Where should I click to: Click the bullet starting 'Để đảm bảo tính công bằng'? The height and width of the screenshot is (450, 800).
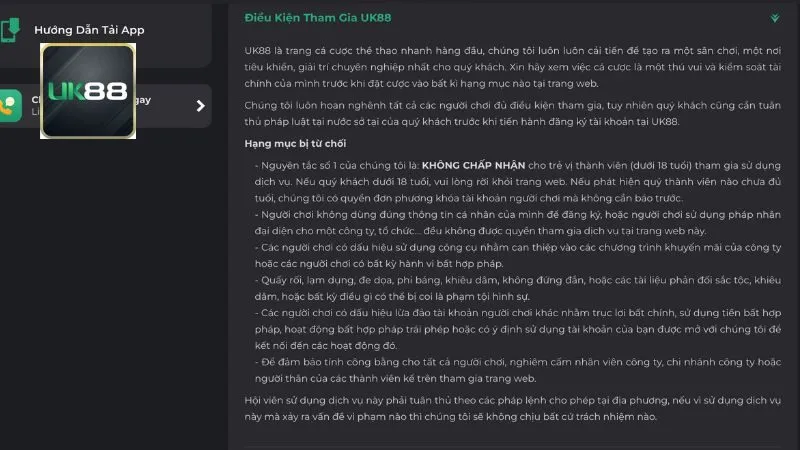coord(510,371)
